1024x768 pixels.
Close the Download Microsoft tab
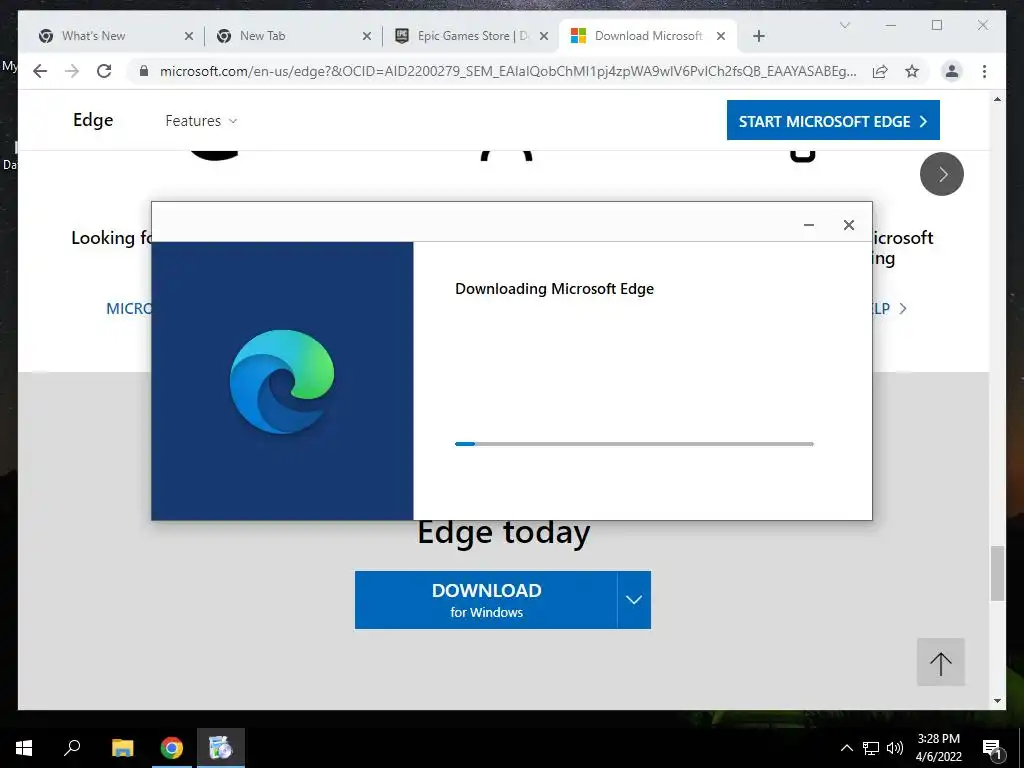pyautogui.click(x=721, y=36)
